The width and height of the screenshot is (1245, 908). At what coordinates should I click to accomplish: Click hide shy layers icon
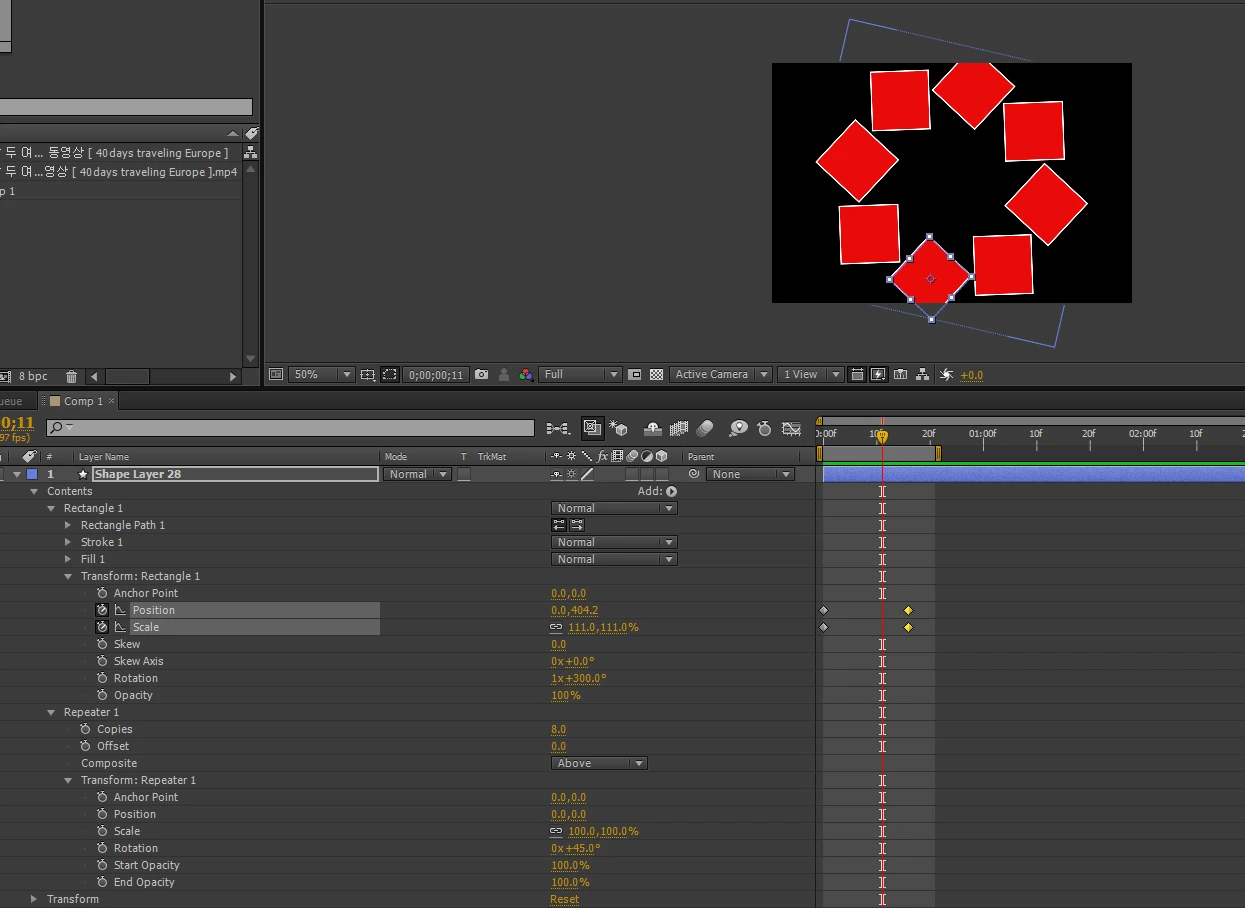pos(653,429)
